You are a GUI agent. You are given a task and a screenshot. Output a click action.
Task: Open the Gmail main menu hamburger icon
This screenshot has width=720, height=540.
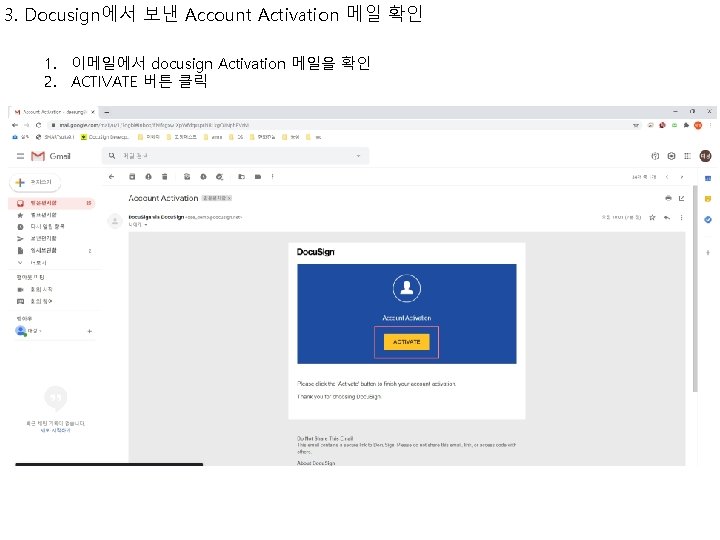click(x=20, y=156)
